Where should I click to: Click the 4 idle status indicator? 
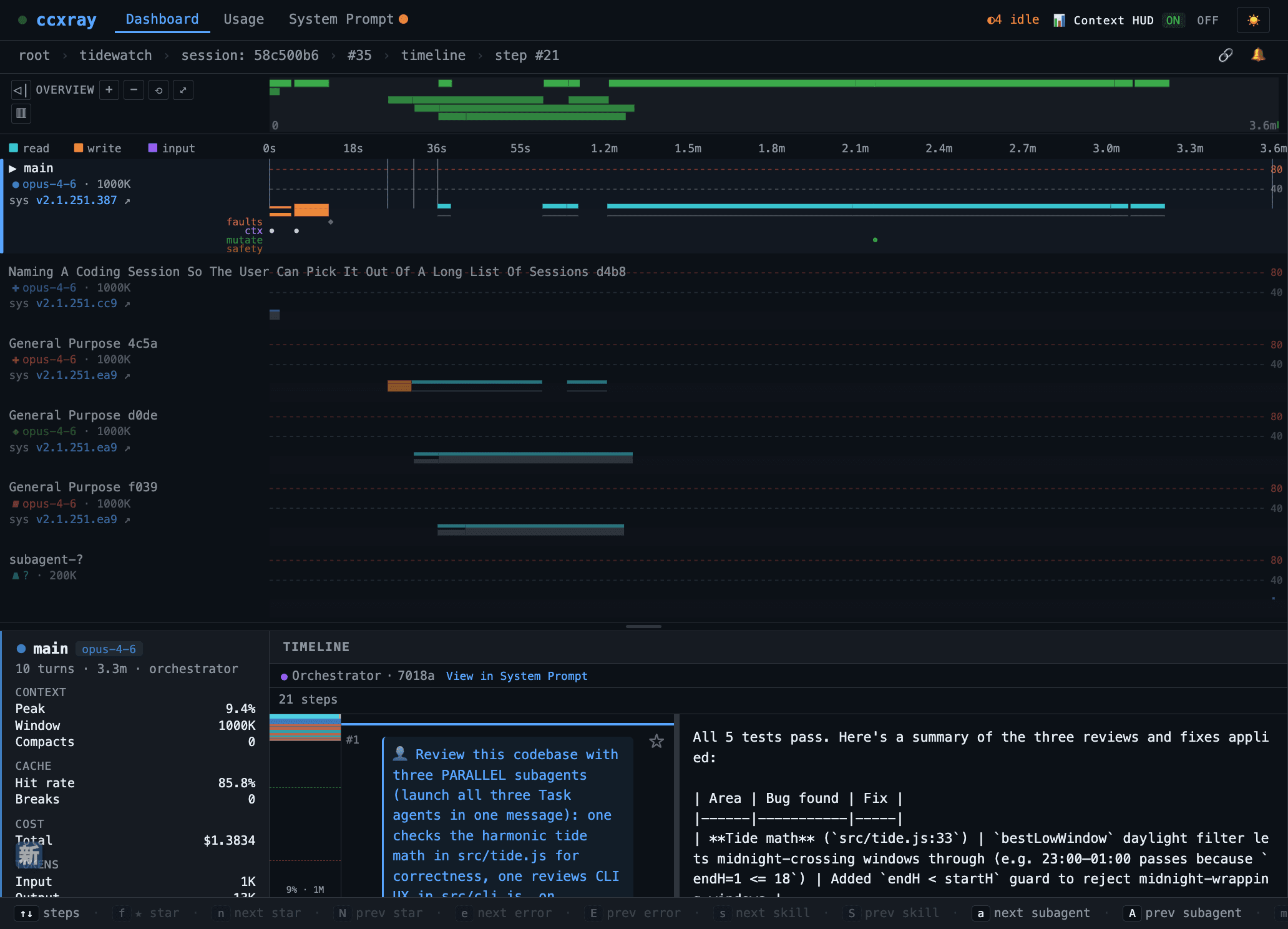1013,20
